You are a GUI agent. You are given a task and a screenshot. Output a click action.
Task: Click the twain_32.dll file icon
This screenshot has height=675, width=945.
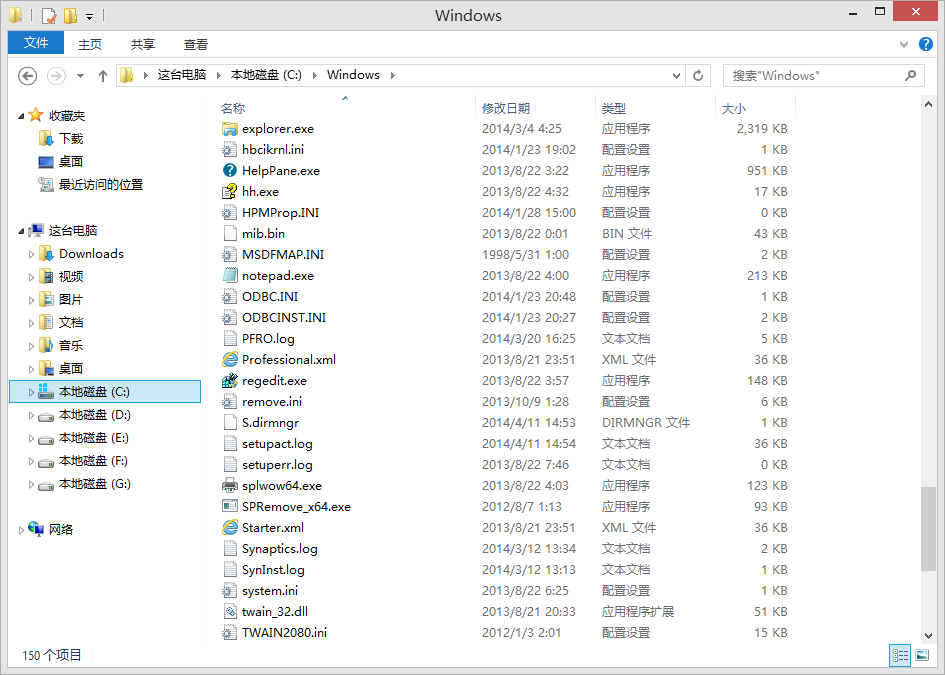[230, 612]
